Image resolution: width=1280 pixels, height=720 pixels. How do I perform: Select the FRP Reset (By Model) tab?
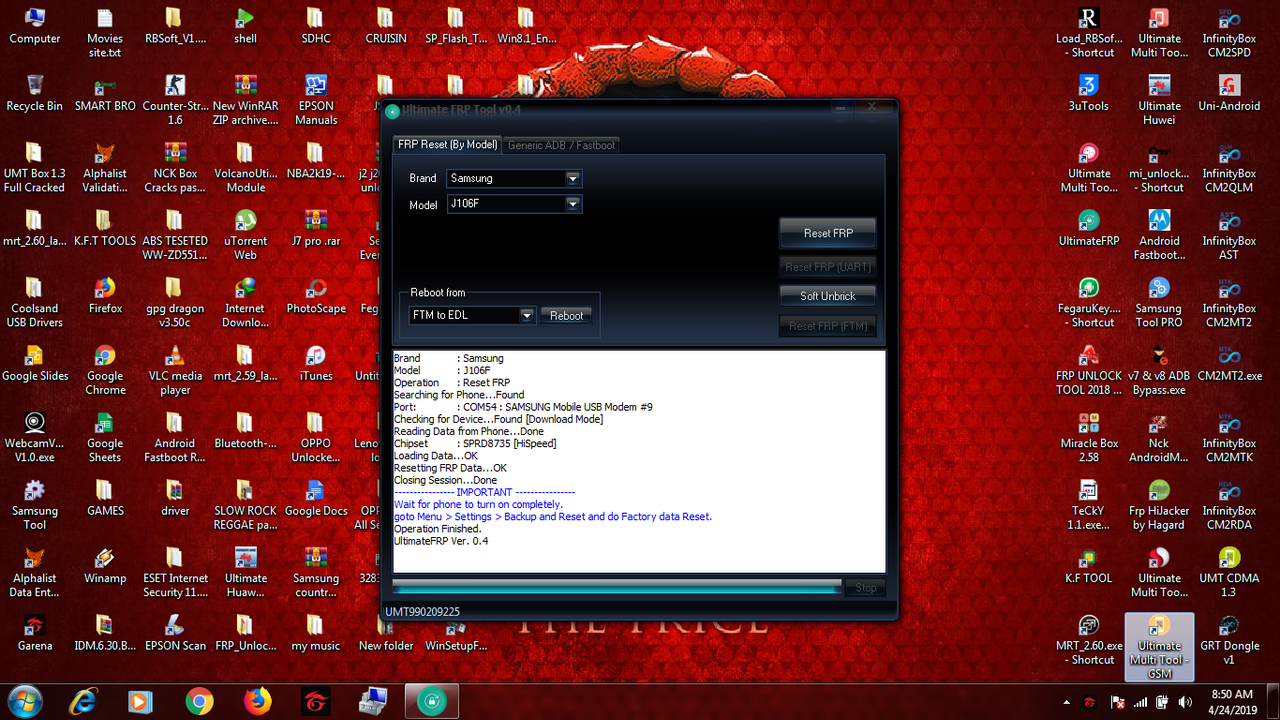click(447, 144)
